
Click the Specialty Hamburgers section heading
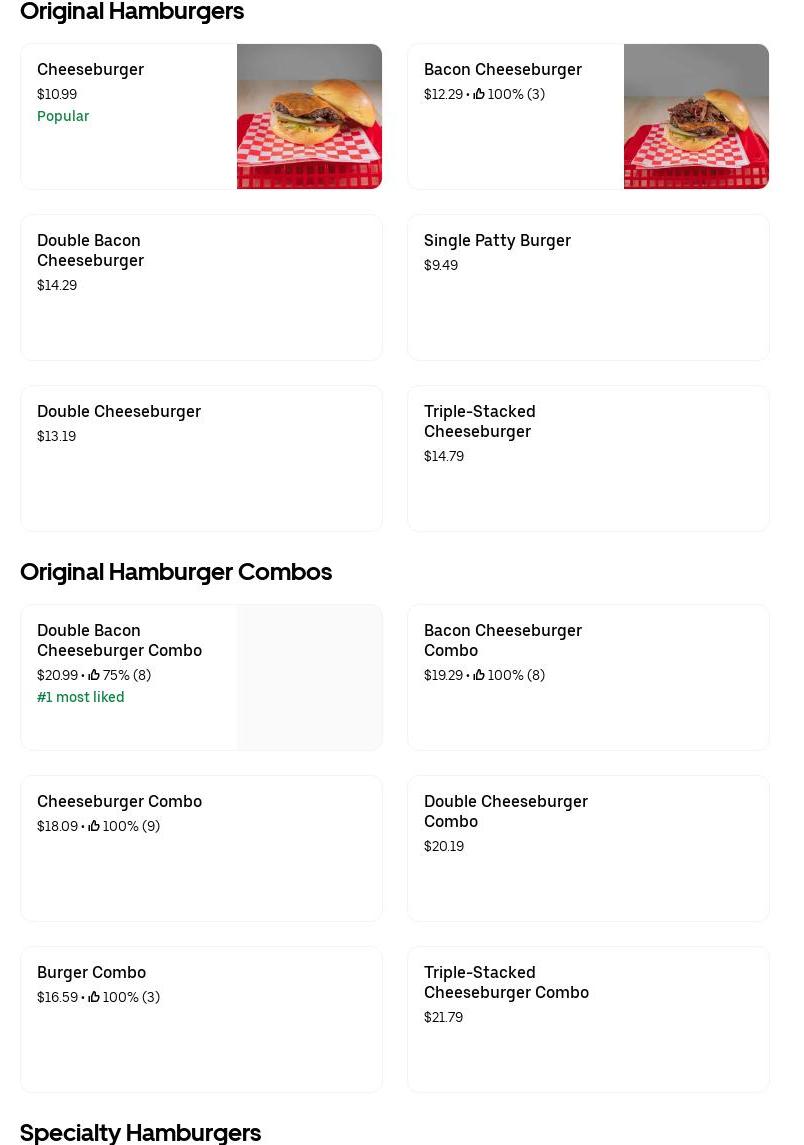point(140,1132)
